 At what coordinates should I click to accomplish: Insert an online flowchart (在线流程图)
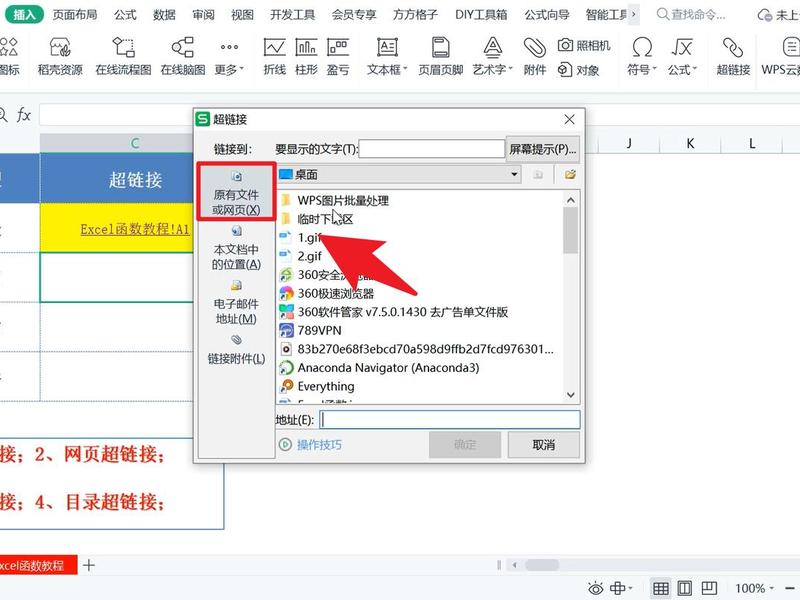[123, 56]
